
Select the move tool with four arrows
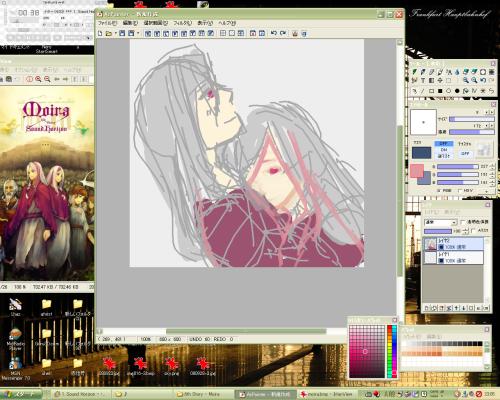click(440, 80)
